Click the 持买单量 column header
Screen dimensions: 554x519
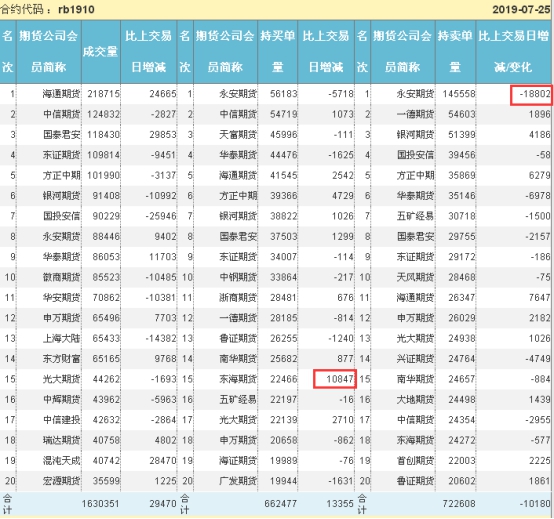tap(278, 52)
